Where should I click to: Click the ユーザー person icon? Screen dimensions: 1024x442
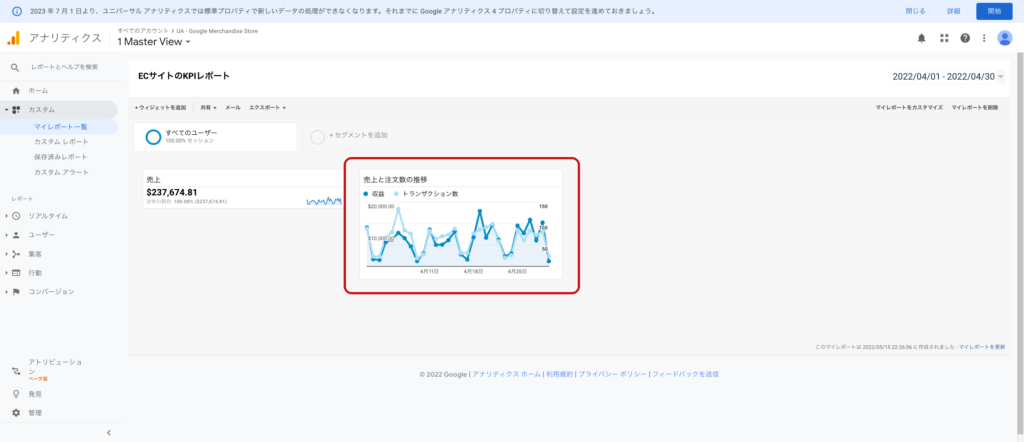click(16, 235)
